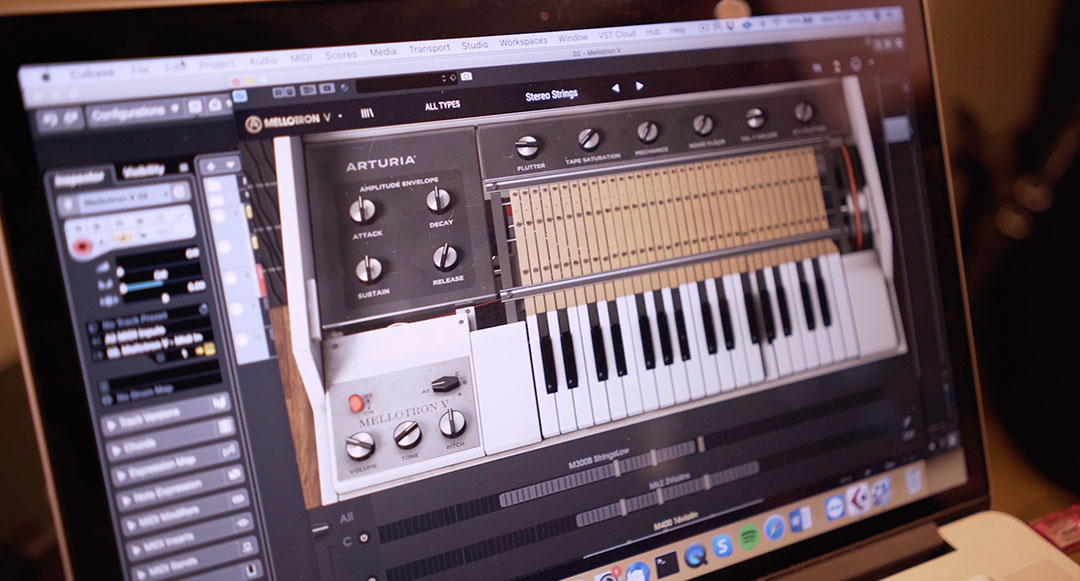Click the Cubase icon in the Dock
This screenshot has height=581, width=1080.
point(858,500)
